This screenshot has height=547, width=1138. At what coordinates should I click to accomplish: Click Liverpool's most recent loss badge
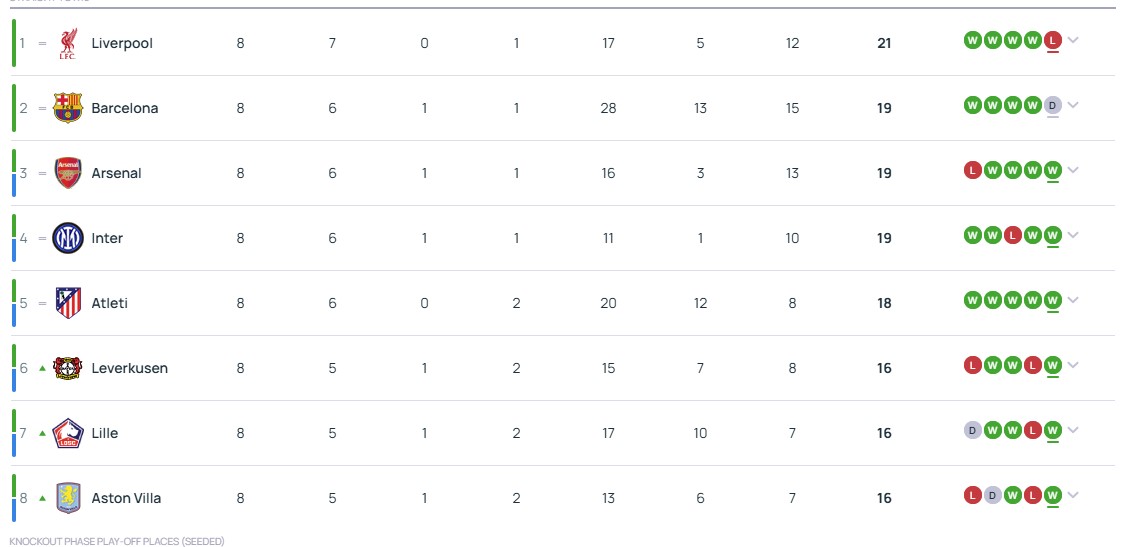point(1052,41)
